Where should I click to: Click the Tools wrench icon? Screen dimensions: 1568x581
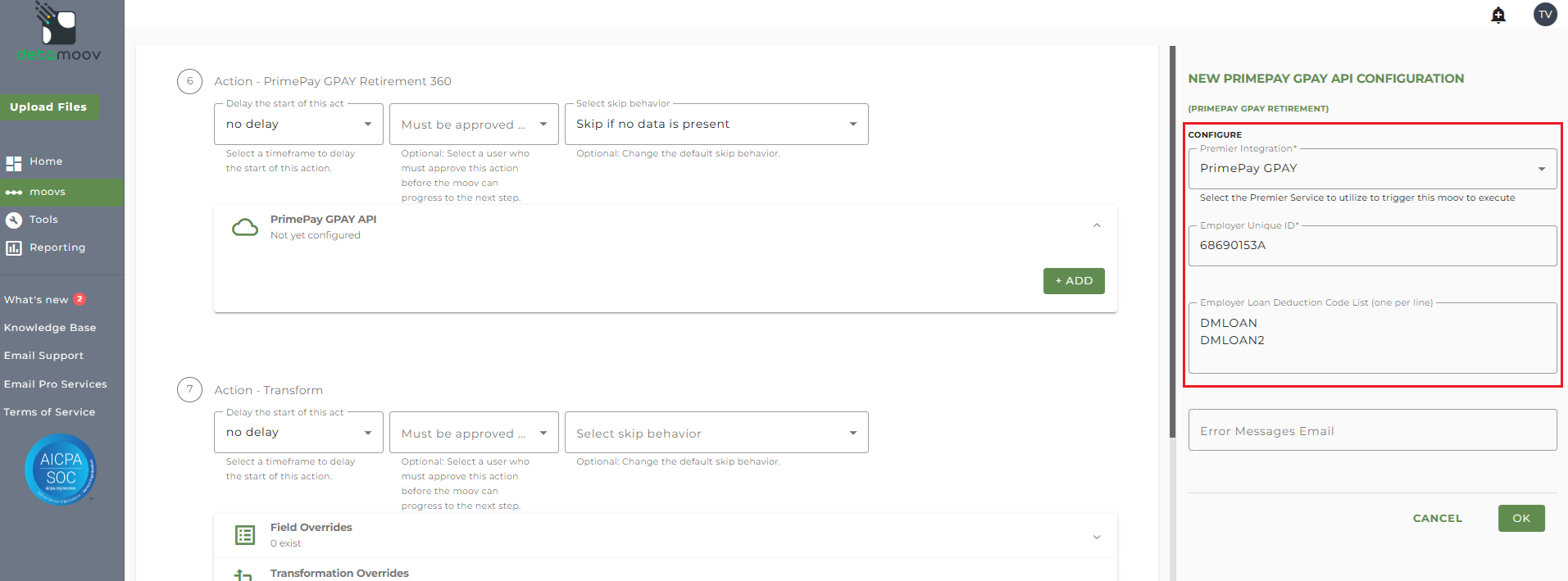pyautogui.click(x=14, y=220)
